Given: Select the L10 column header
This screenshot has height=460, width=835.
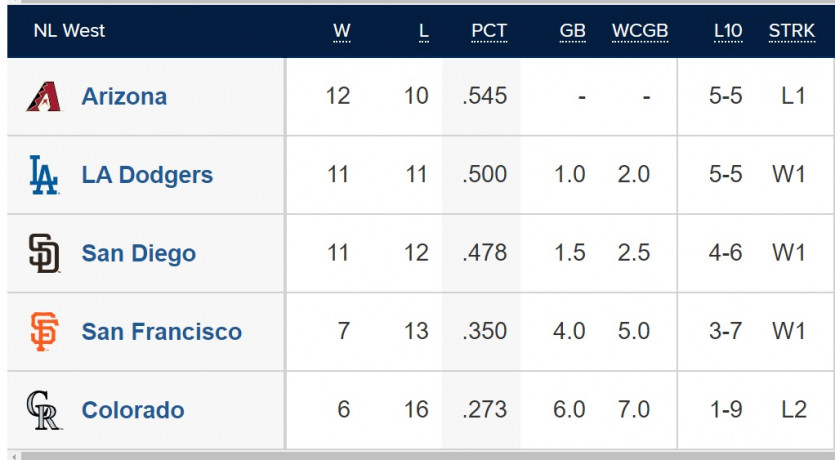Looking at the screenshot, I should tap(727, 31).
